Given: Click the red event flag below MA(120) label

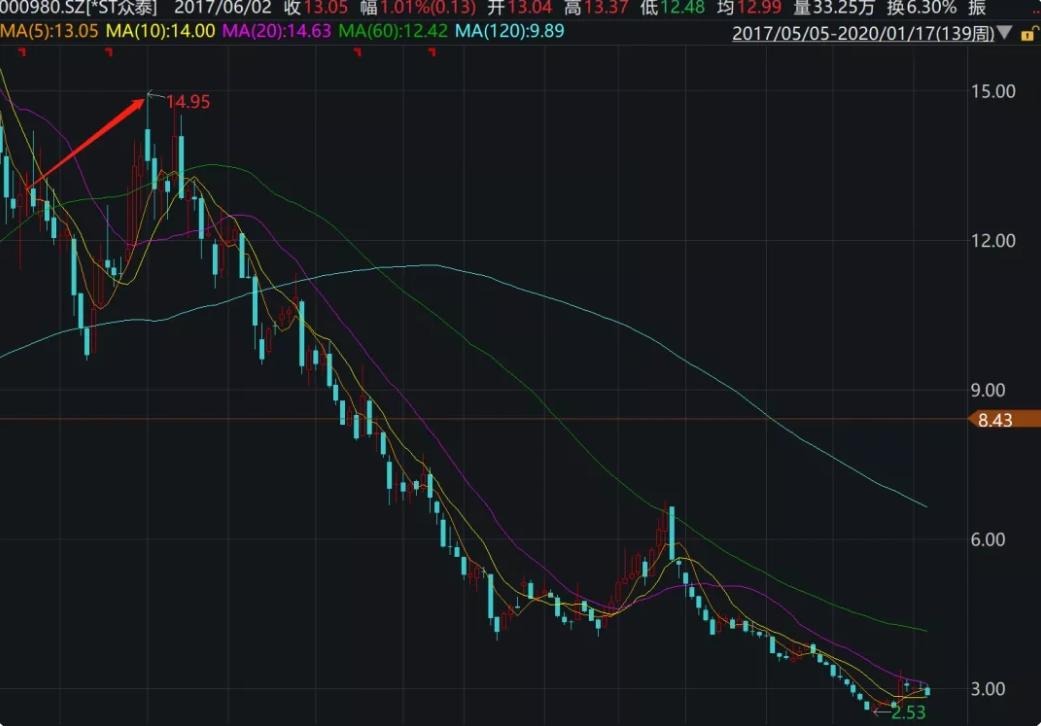Looking at the screenshot, I should coord(433,51).
